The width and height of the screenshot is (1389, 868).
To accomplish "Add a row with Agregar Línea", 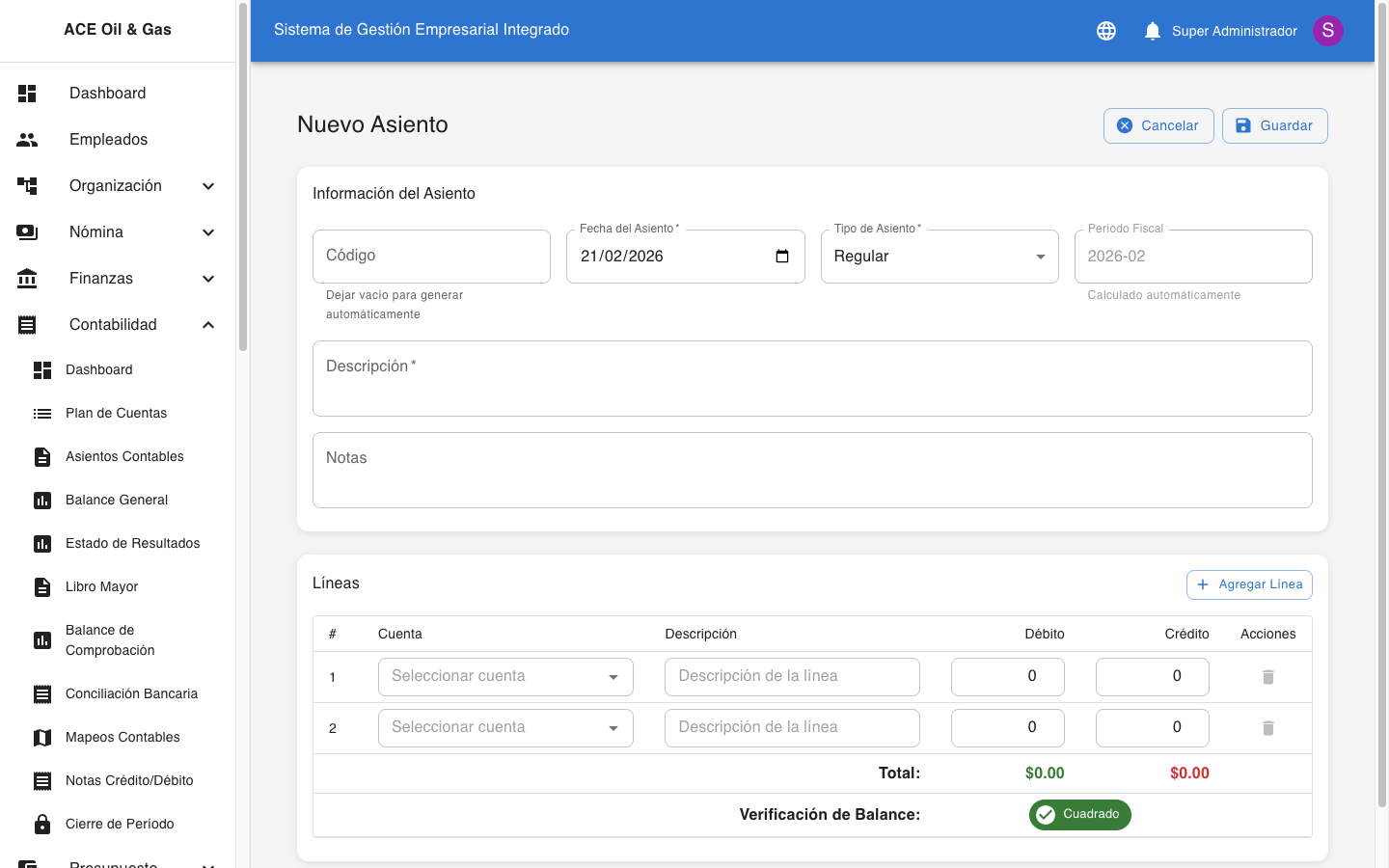I will coord(1248,584).
